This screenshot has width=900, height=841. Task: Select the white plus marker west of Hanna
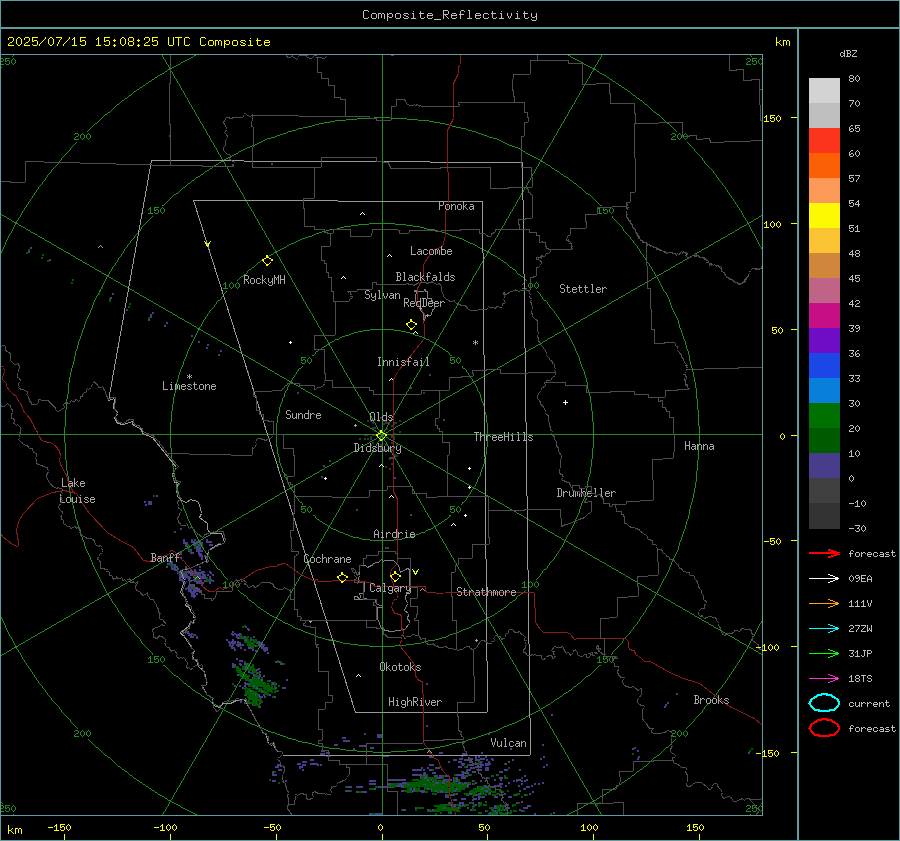(x=565, y=402)
